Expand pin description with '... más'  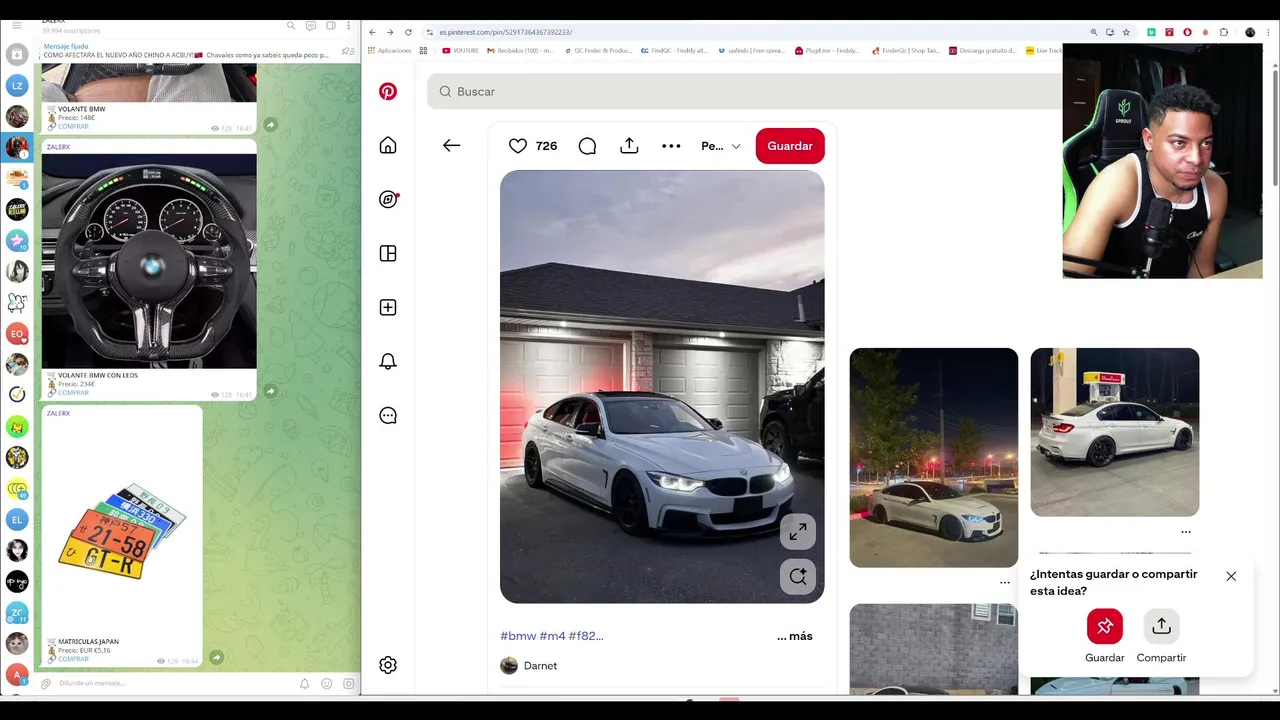(795, 636)
